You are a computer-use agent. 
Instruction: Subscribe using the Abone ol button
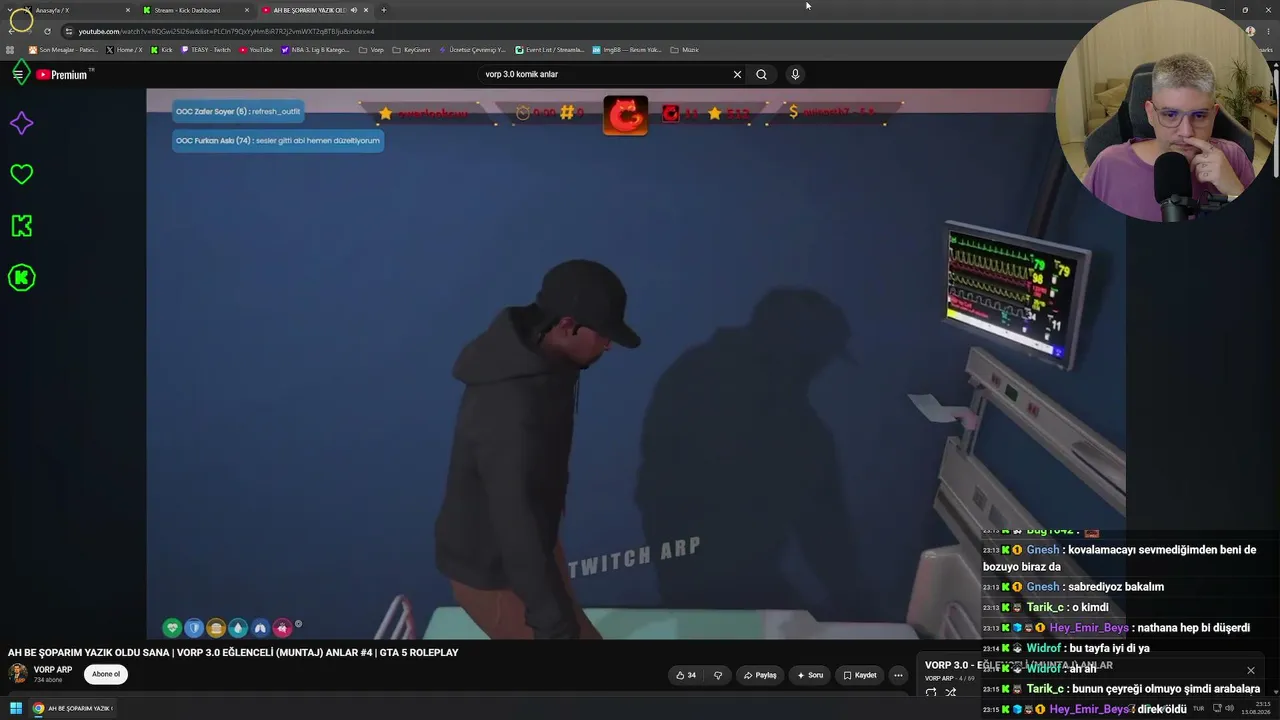[106, 674]
